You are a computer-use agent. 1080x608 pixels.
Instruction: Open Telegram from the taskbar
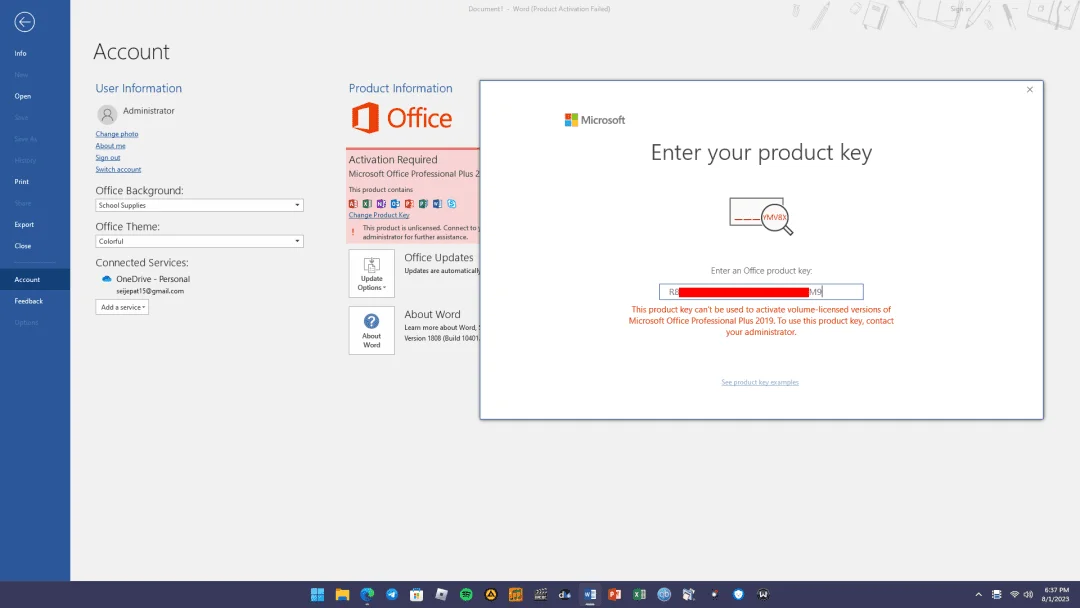pyautogui.click(x=392, y=594)
